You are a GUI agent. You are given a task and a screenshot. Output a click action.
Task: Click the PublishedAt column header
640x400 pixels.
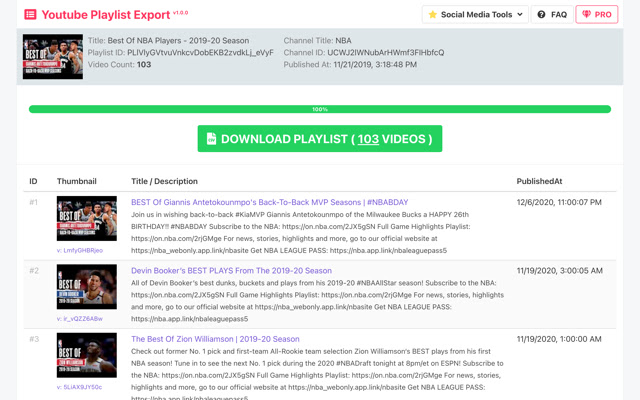[539, 181]
